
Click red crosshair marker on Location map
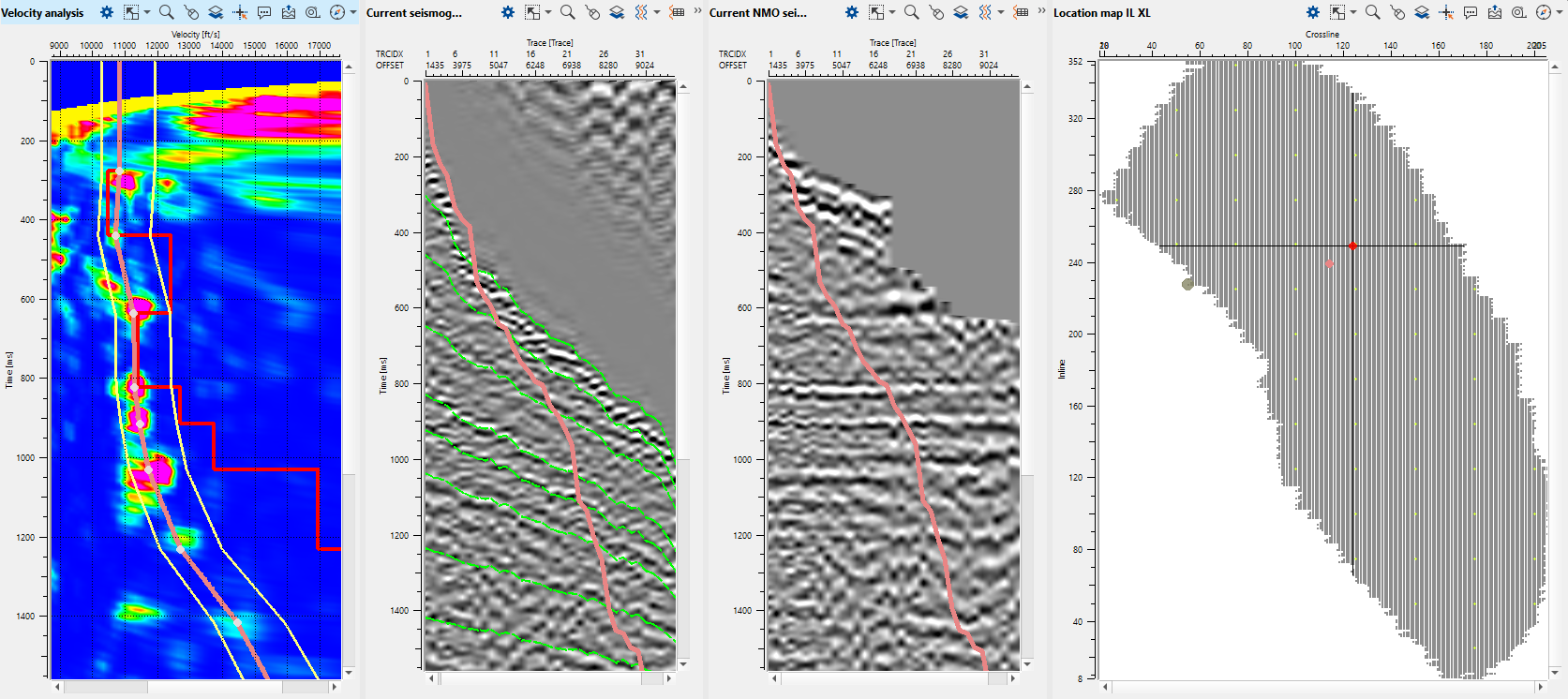(x=1352, y=245)
